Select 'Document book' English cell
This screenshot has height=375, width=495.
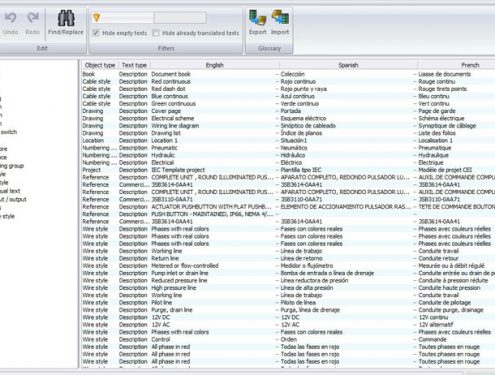coord(171,74)
